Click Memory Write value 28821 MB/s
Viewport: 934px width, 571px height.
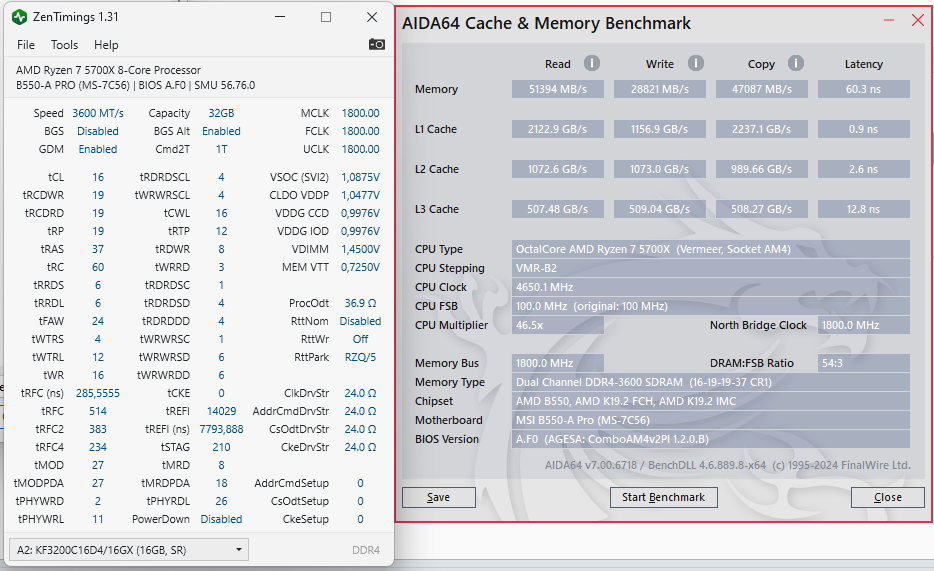[660, 89]
